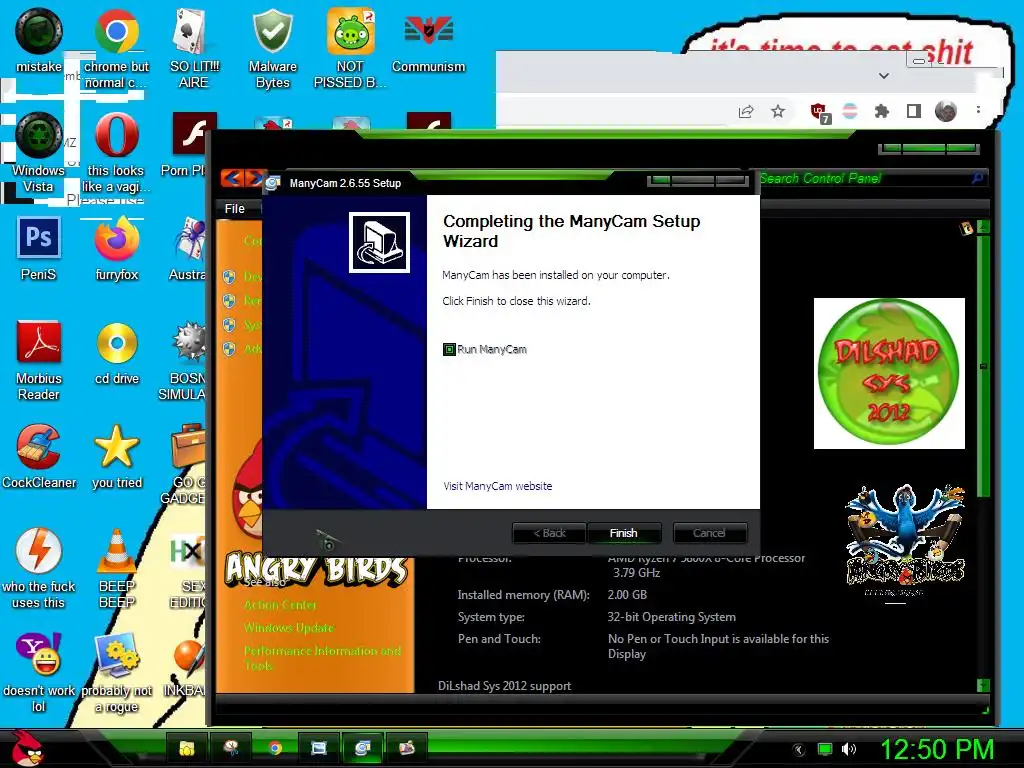Open Chrome's three-dot menu
Image resolution: width=1024 pixels, height=768 pixels.
point(978,110)
